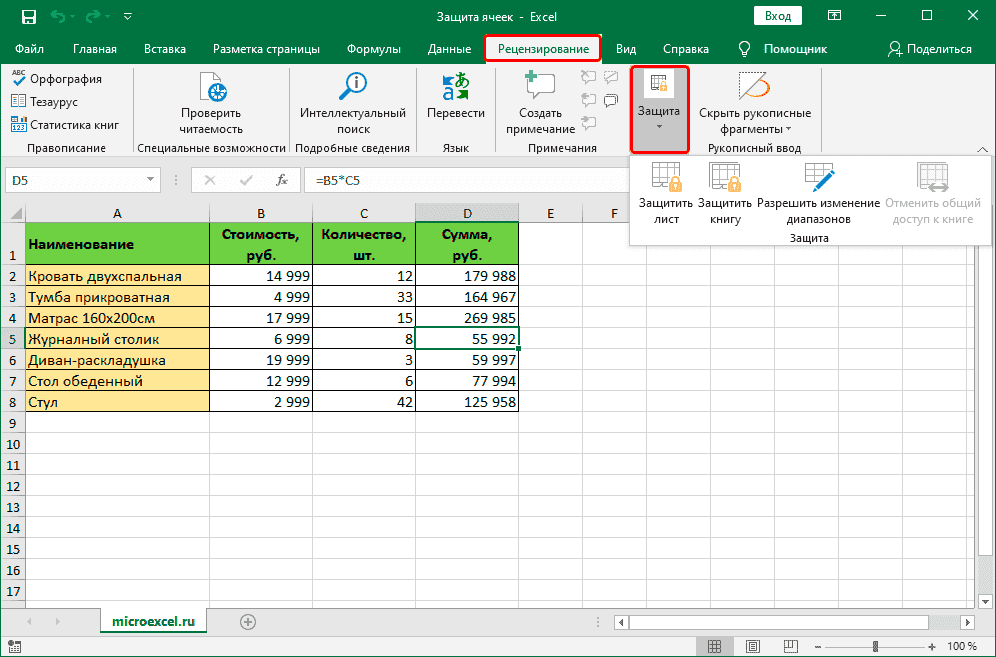This screenshot has width=996, height=657.
Task: Add a new sheet with plus button
Action: click(x=247, y=621)
